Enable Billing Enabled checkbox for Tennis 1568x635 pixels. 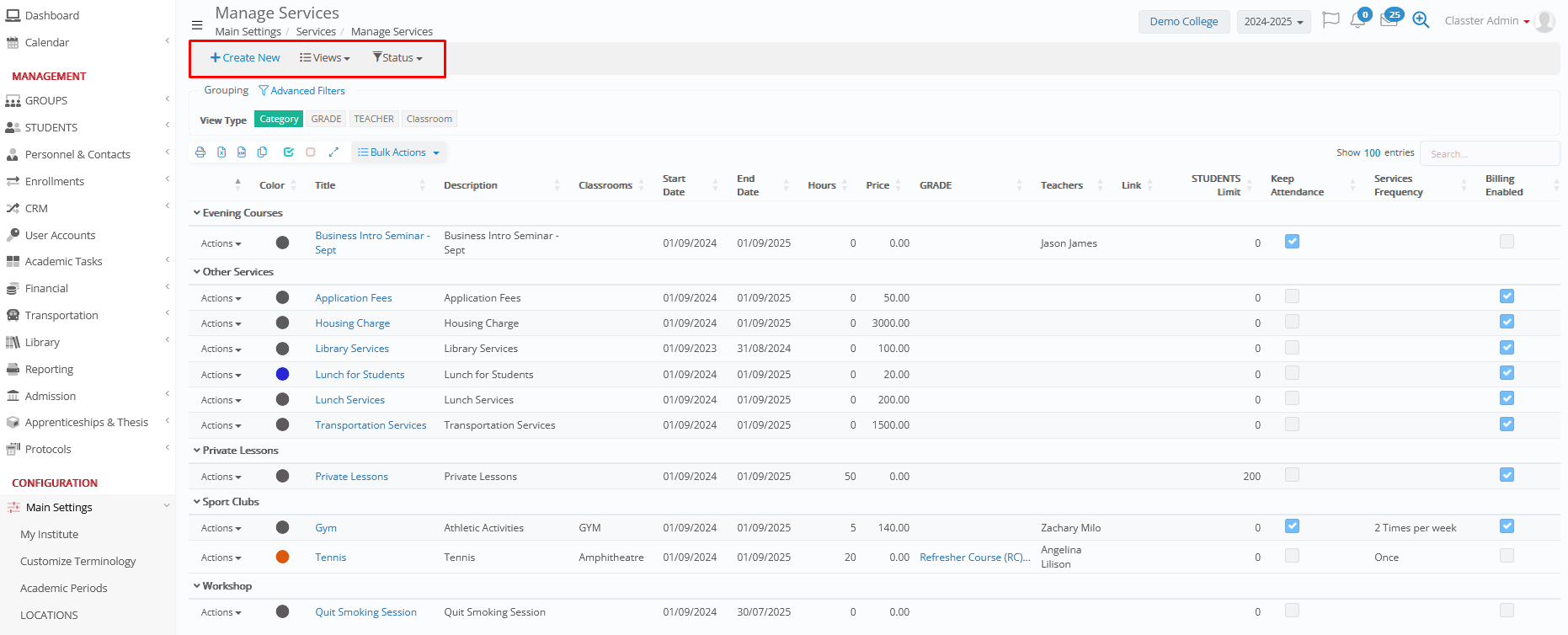point(1507,556)
